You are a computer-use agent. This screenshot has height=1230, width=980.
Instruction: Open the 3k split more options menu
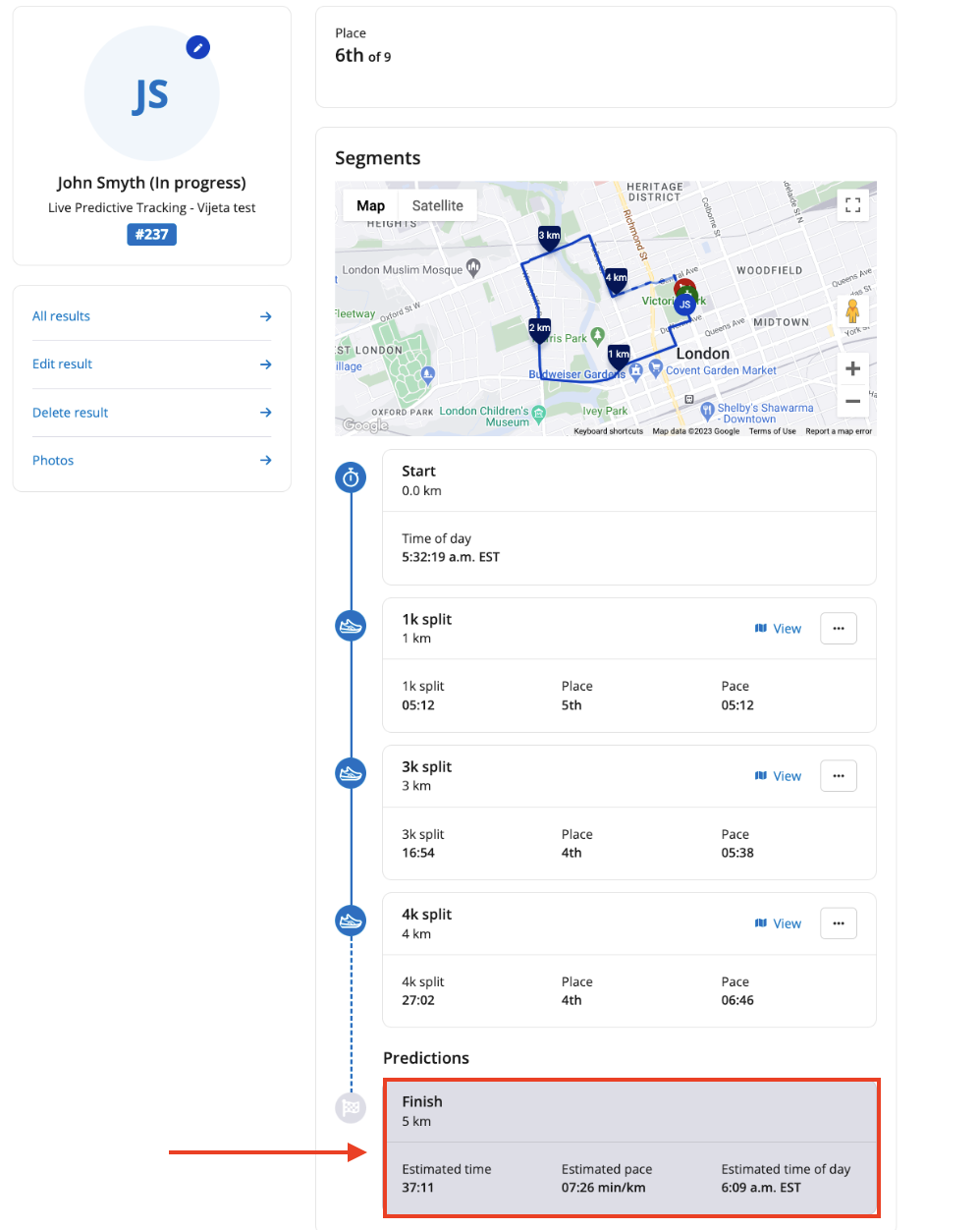838,776
